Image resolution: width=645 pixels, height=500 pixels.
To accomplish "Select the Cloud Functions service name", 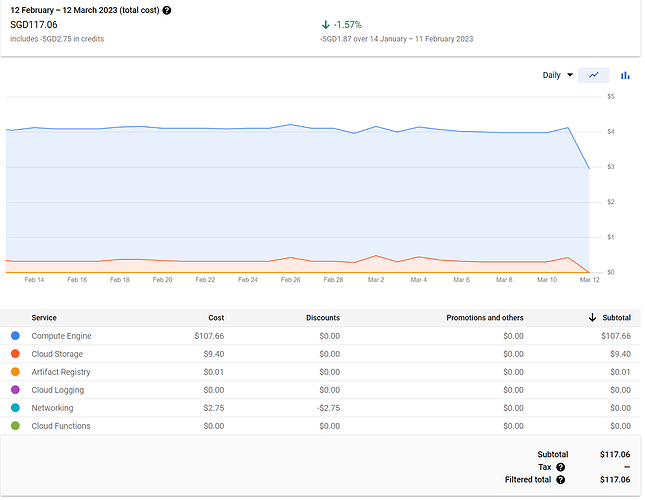I will (61, 426).
